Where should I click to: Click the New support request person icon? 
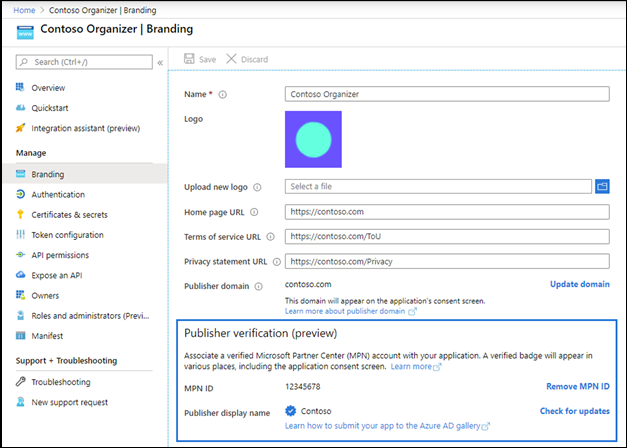point(20,402)
